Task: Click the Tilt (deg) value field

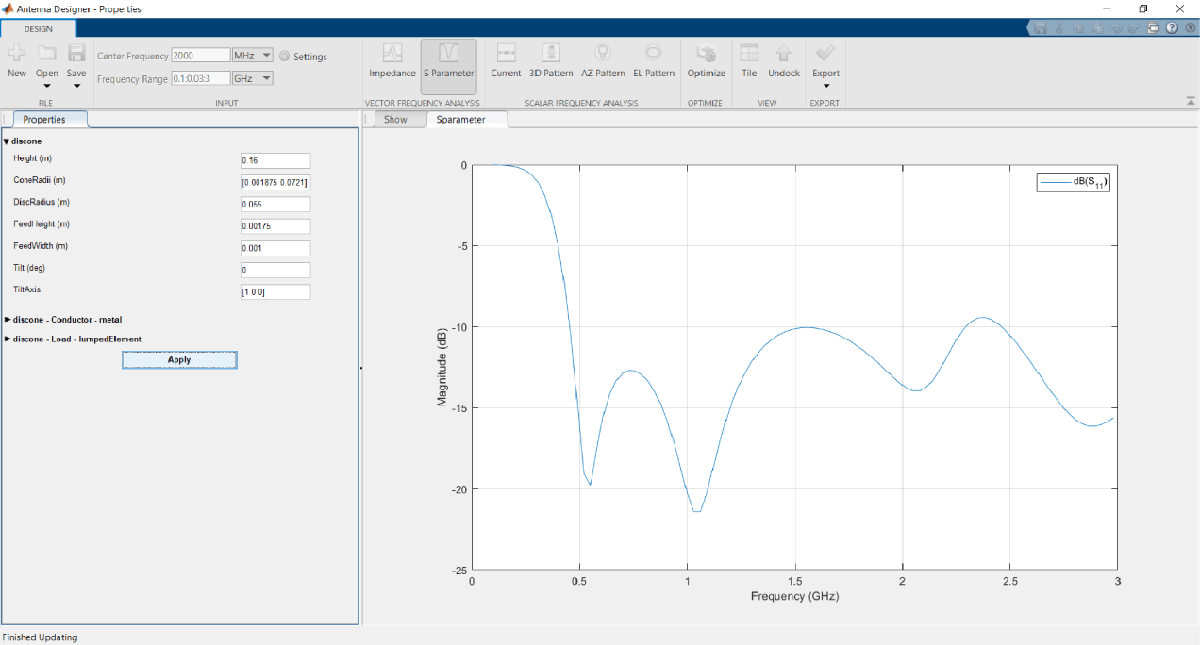Action: tap(275, 271)
